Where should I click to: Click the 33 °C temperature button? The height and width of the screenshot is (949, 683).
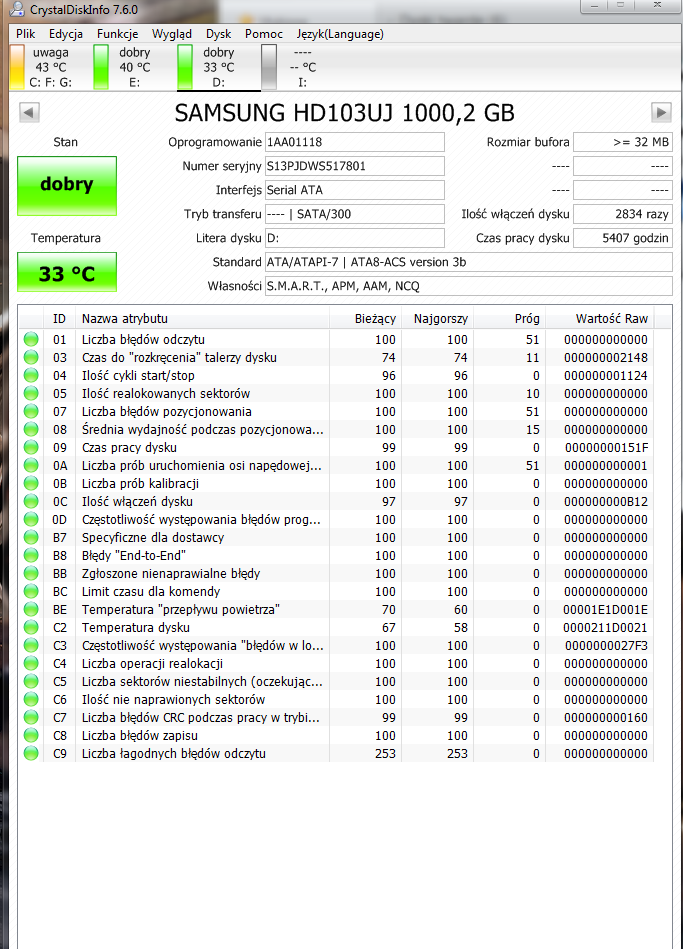67,272
